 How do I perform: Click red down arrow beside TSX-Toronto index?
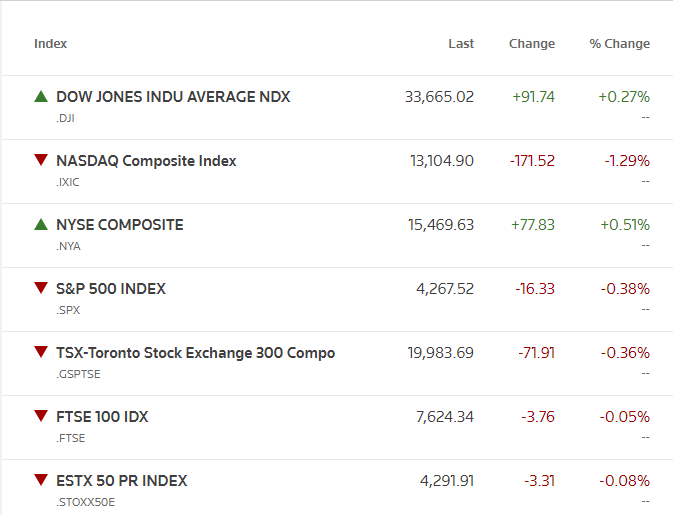pyautogui.click(x=41, y=353)
